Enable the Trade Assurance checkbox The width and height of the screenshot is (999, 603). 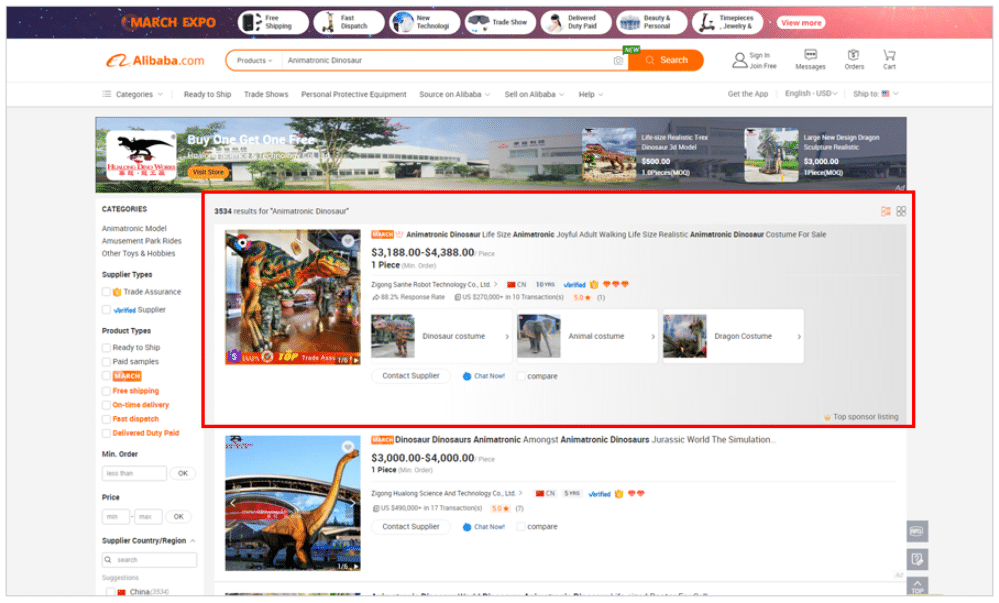tap(106, 292)
